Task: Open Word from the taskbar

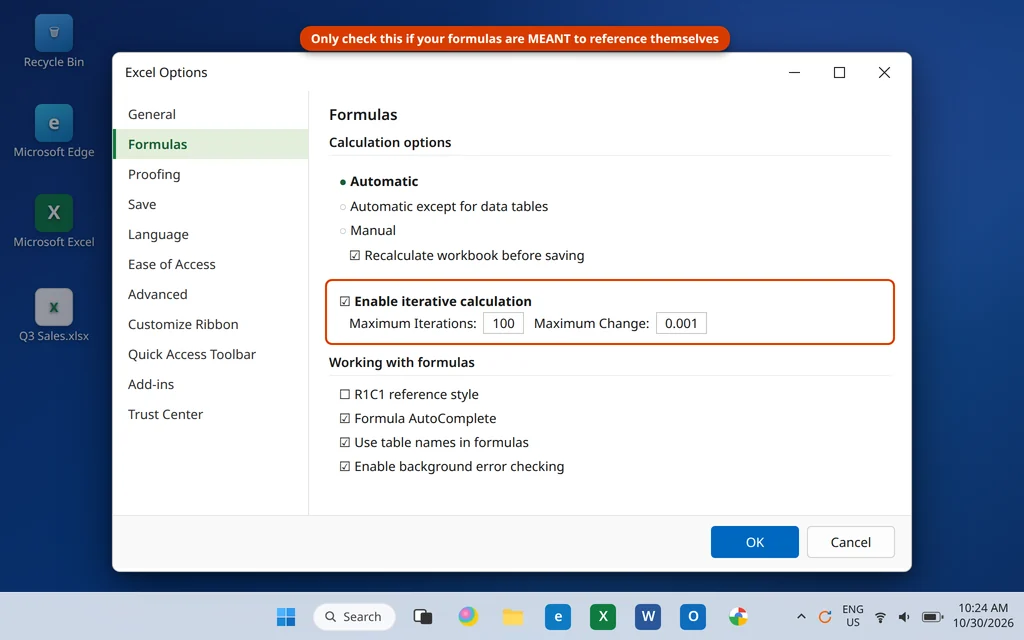Action: pos(648,616)
